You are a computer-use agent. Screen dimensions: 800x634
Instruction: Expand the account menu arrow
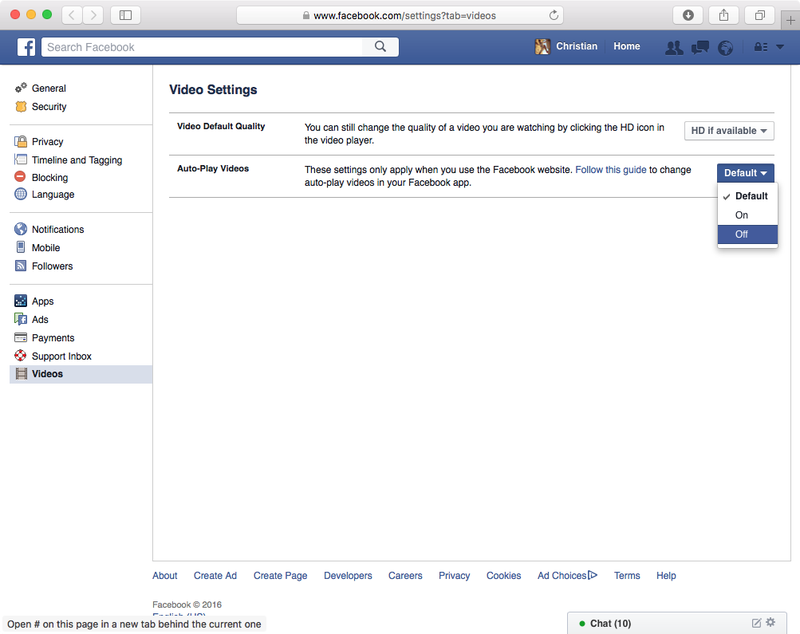tap(780, 46)
